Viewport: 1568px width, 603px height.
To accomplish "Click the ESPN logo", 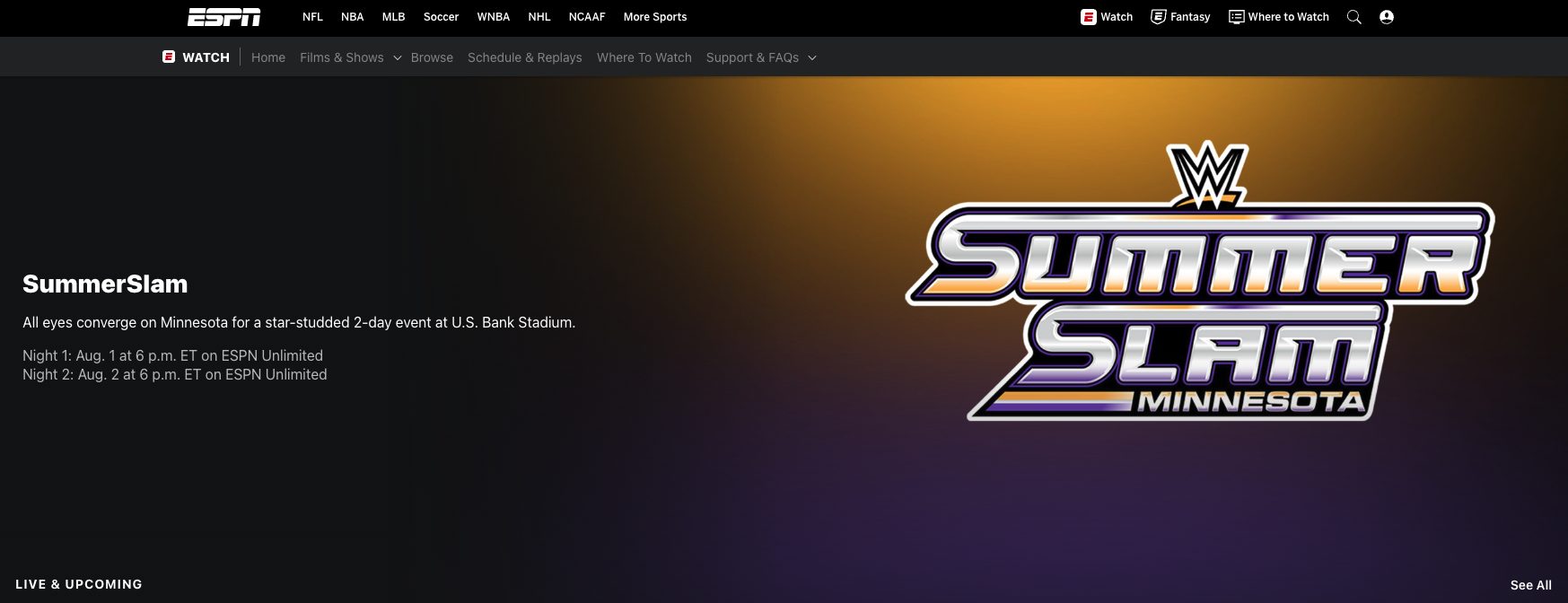I will tap(223, 17).
